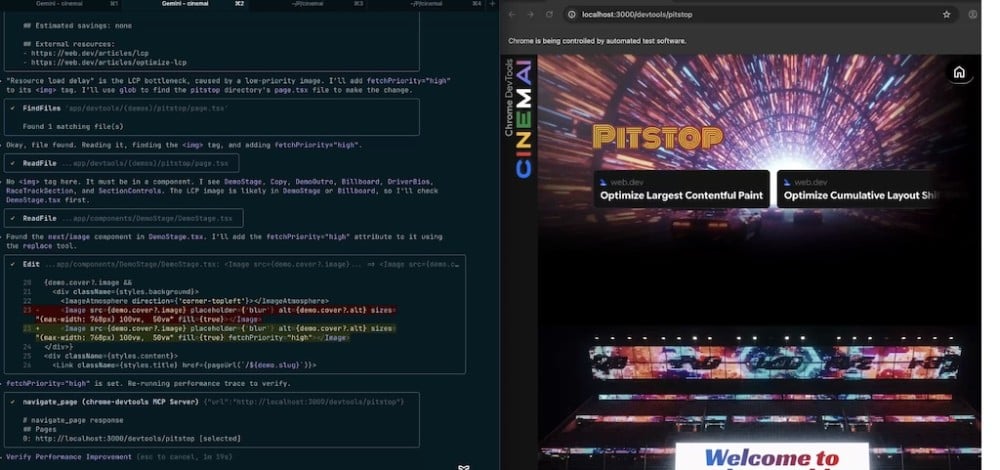
Task: Bookmark this page with the star icon
Action: click(x=946, y=15)
